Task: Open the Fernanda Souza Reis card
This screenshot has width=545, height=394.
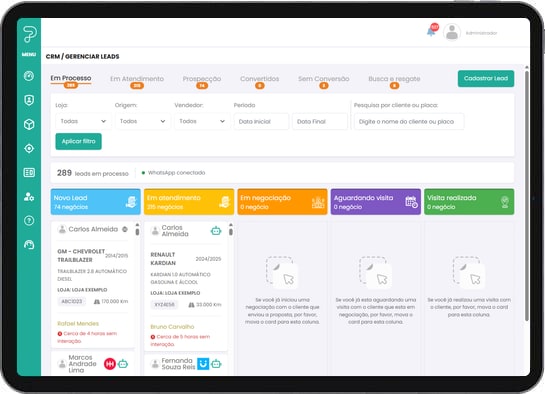Action: [x=186, y=365]
